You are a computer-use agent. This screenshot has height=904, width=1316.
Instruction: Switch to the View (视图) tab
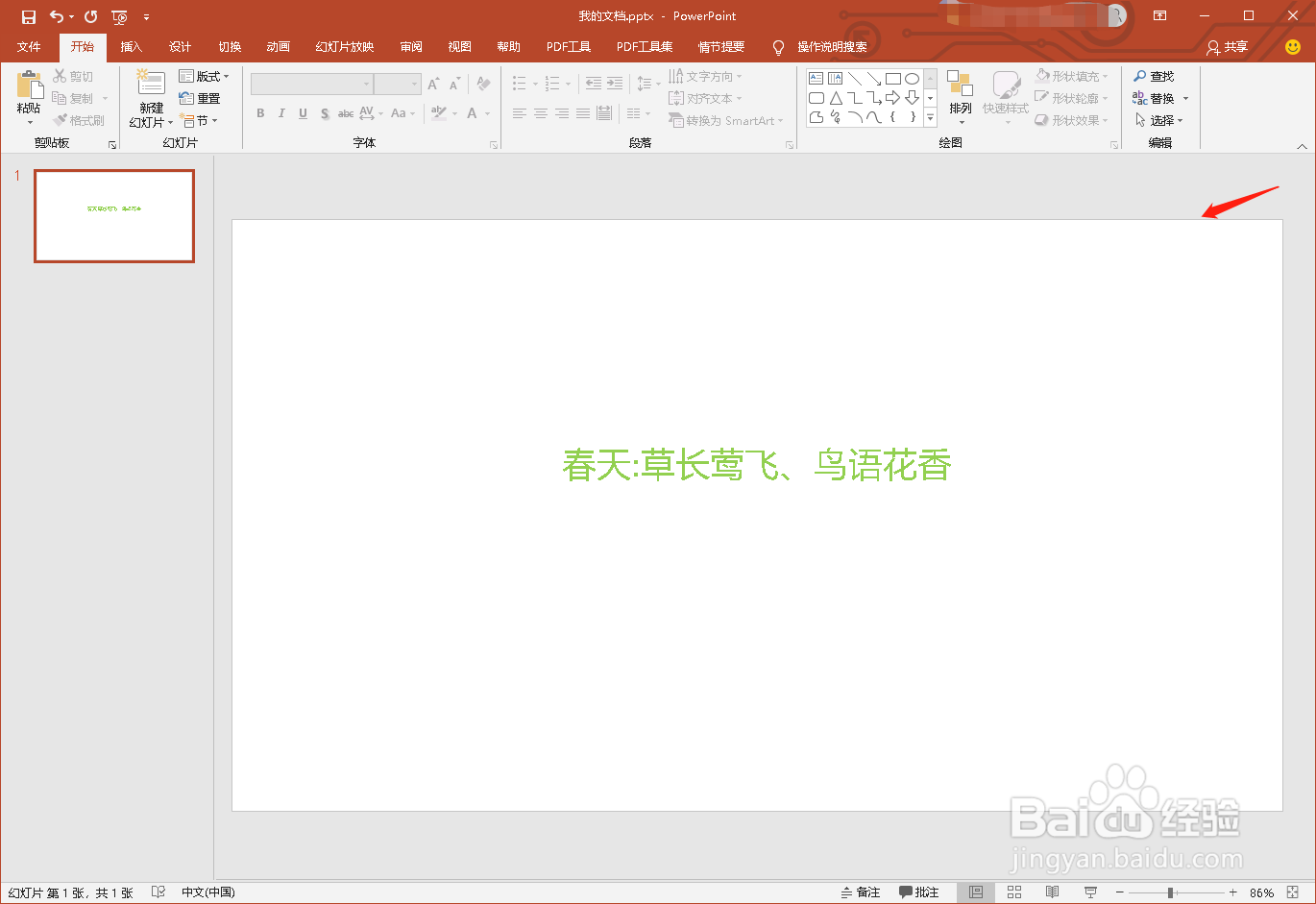pos(460,47)
